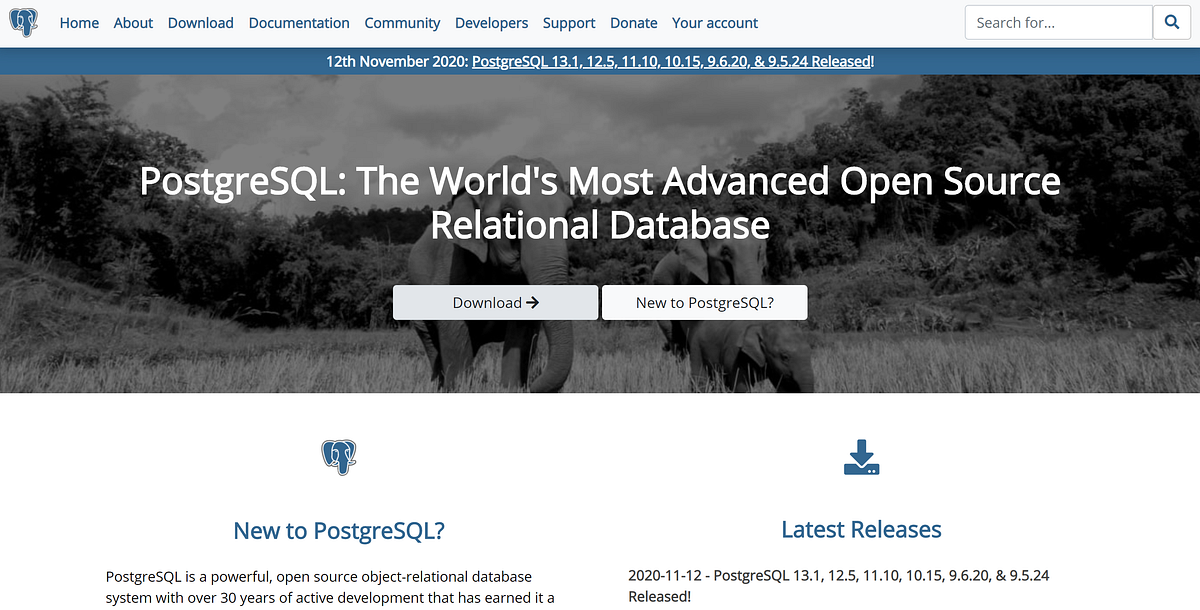Open Your account from the navbar
1200x610 pixels.
tap(715, 22)
